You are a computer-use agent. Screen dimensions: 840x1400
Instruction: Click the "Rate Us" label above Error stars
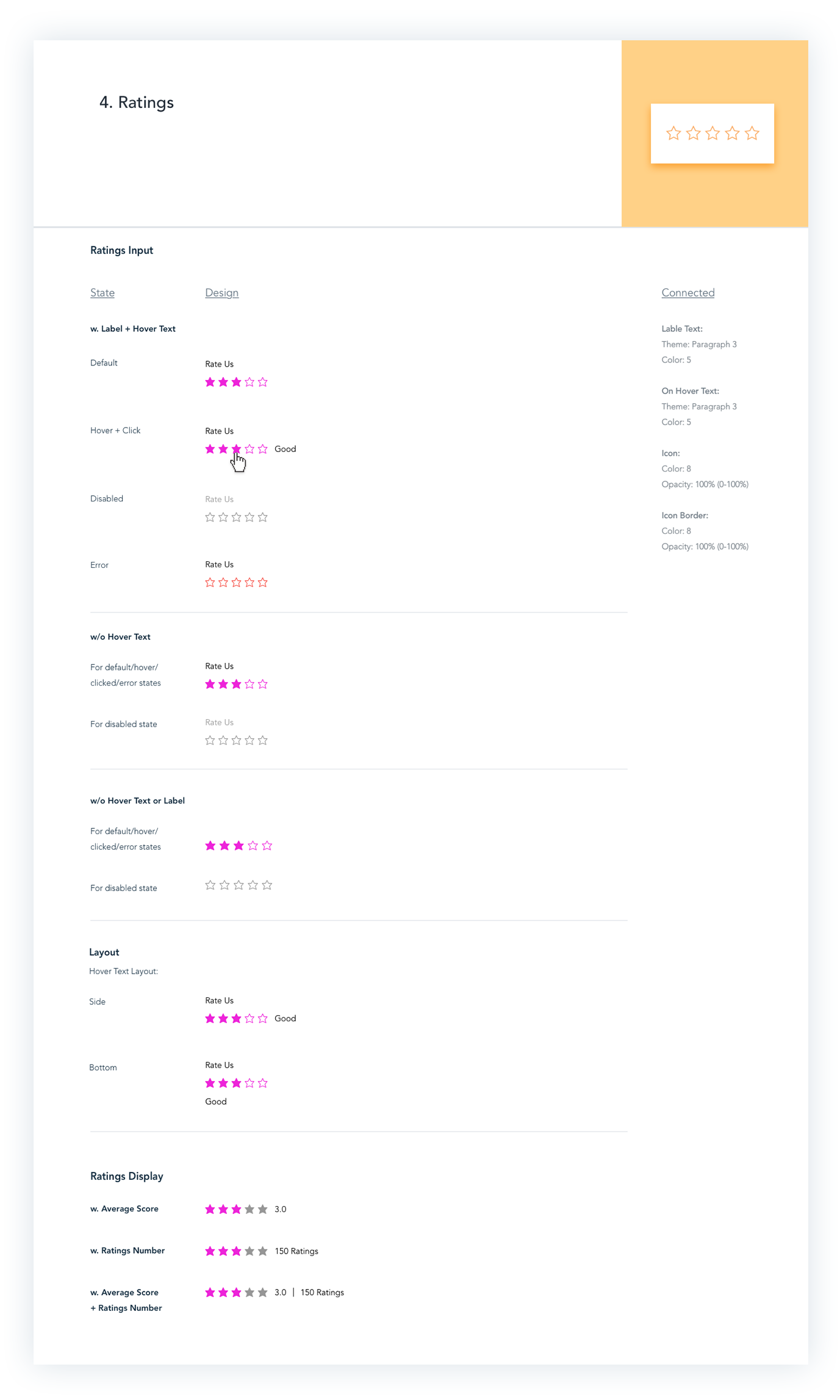219,565
